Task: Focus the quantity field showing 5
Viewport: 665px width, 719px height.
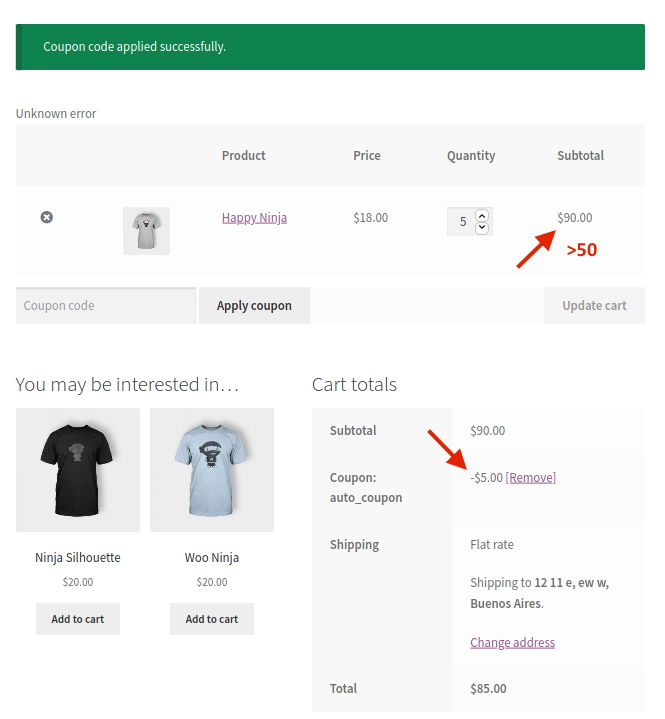Action: click(462, 221)
